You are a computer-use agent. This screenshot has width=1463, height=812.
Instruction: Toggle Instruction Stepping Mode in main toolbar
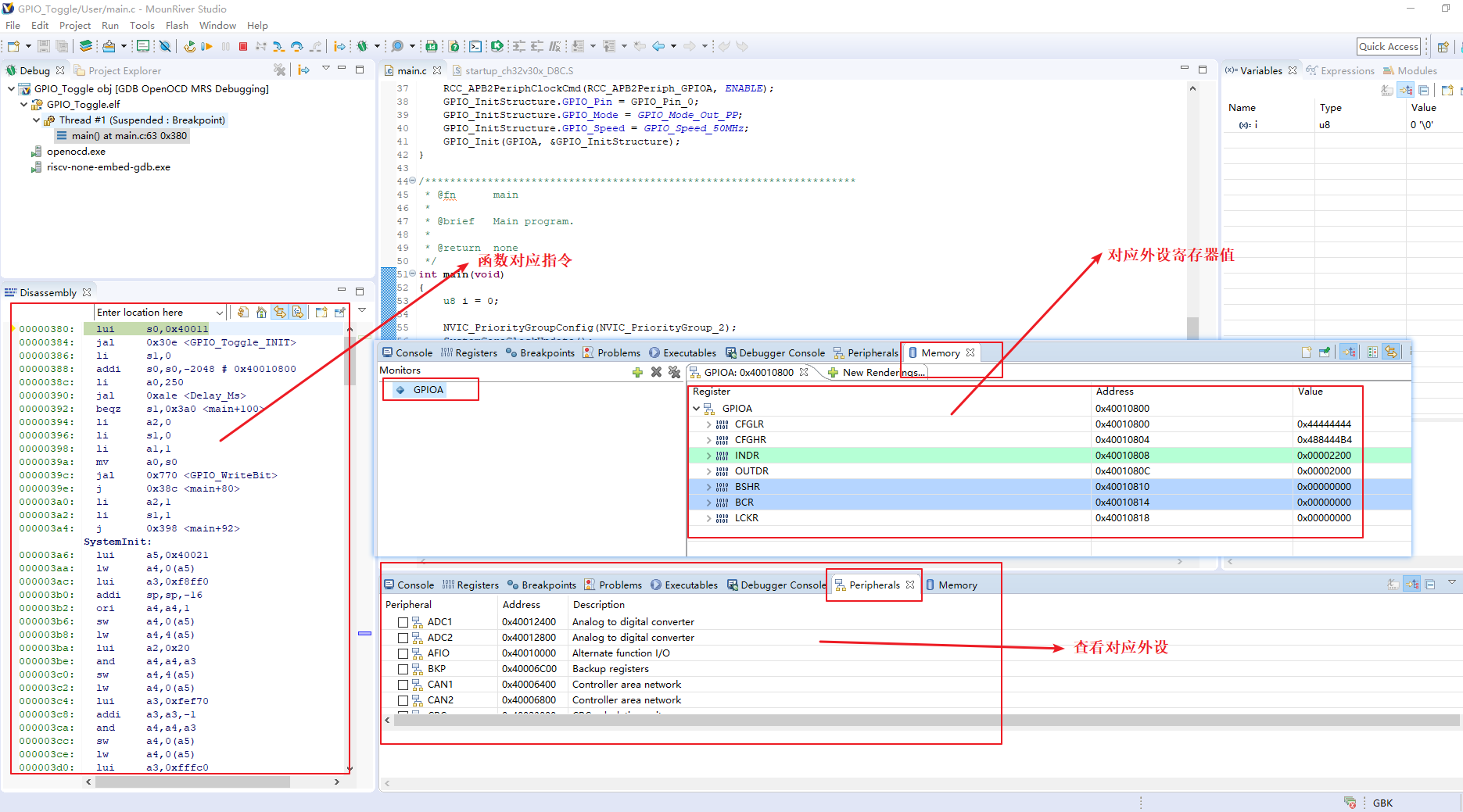coord(339,46)
